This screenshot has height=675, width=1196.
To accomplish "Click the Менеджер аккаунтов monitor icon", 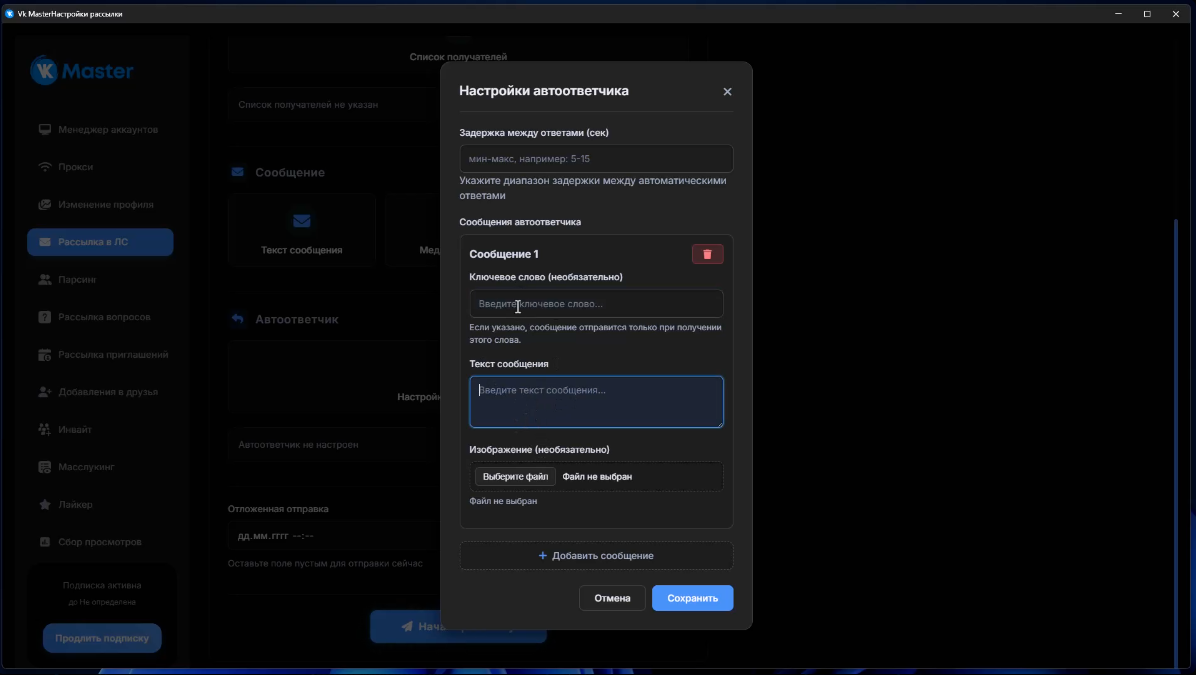I will 45,130.
